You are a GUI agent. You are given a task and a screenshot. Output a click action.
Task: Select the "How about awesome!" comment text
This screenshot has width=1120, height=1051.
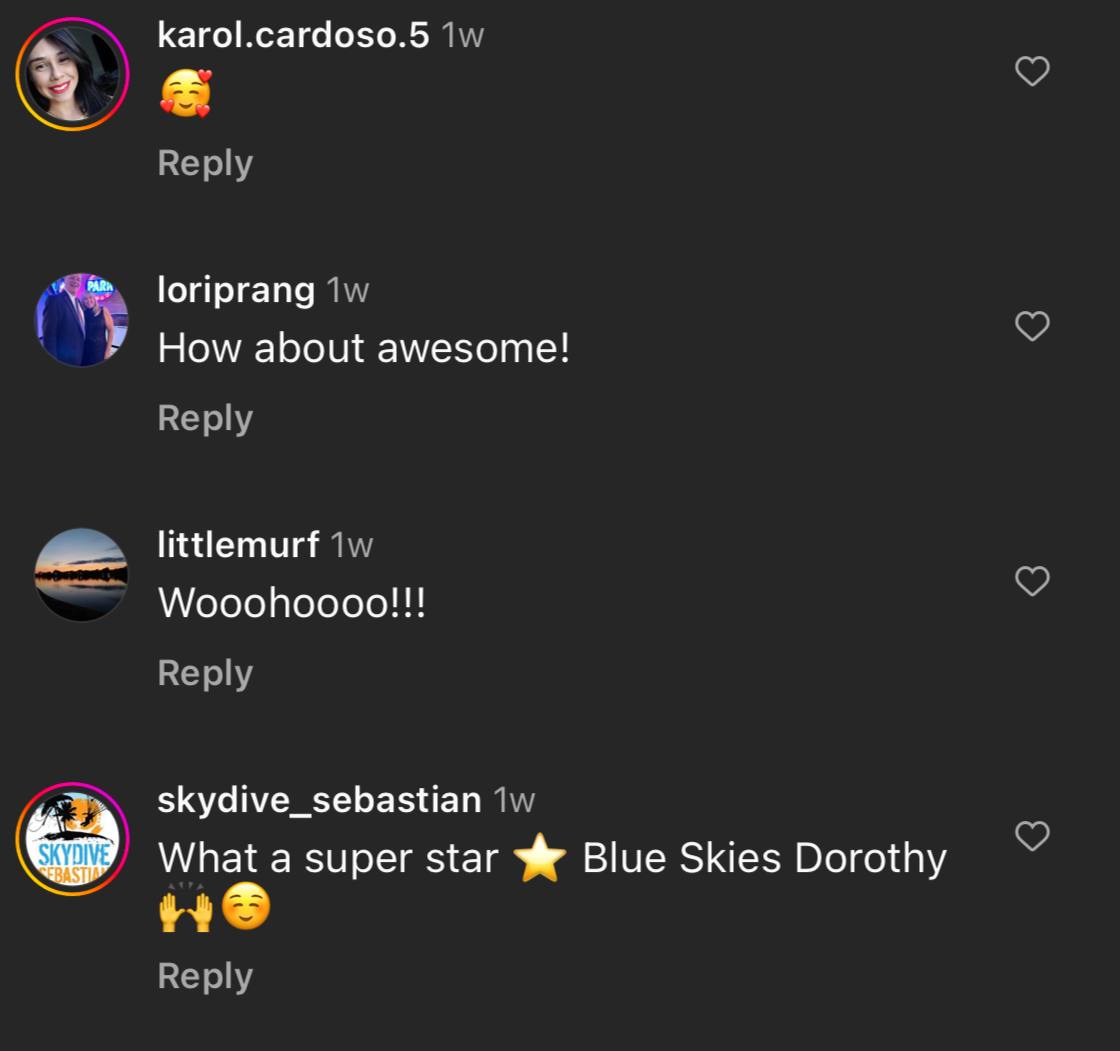click(x=364, y=349)
